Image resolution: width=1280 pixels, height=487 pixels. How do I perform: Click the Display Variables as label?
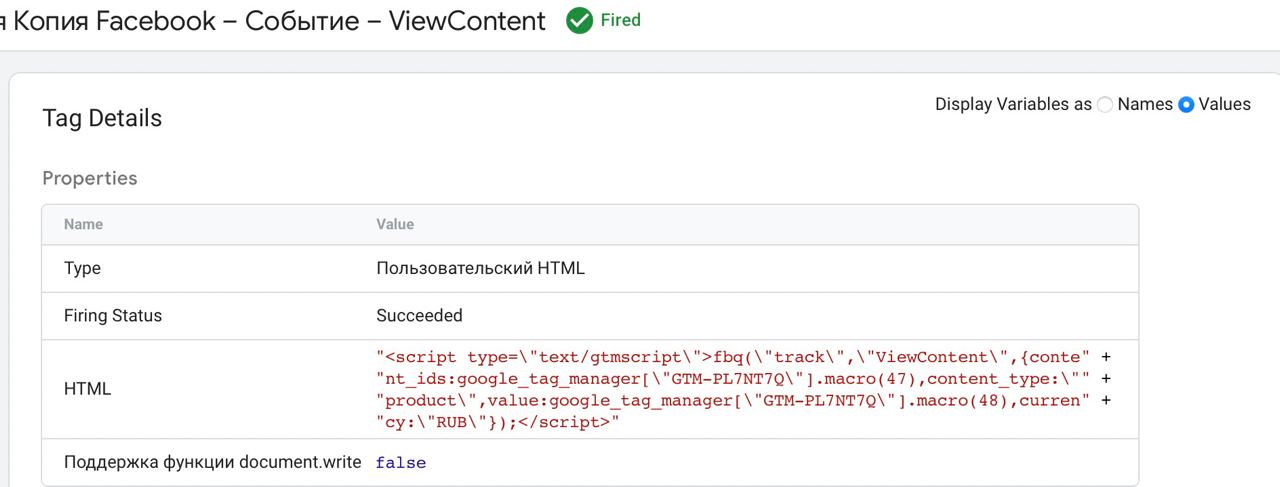pyautogui.click(x=1013, y=104)
